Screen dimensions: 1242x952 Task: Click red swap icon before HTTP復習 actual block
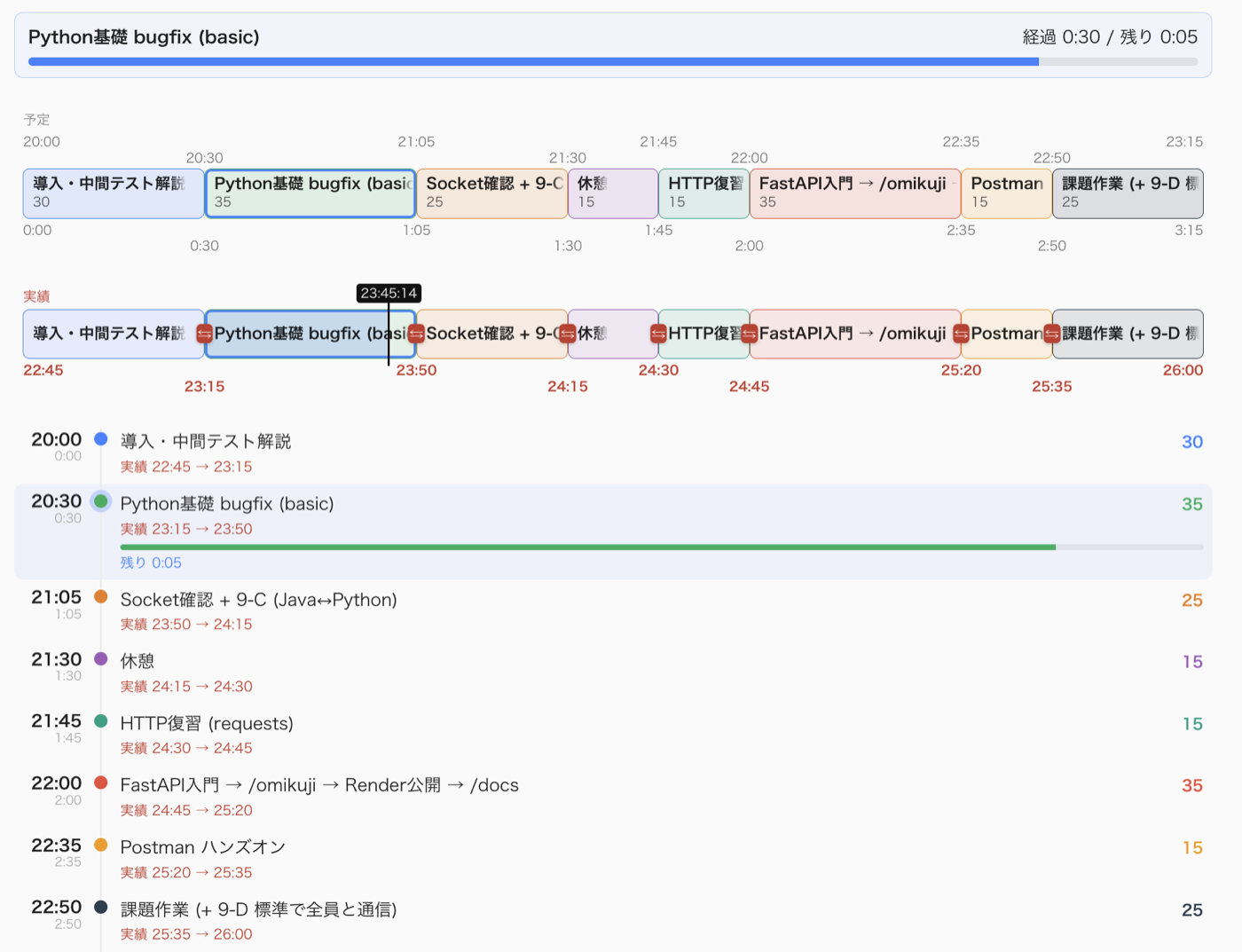point(658,334)
